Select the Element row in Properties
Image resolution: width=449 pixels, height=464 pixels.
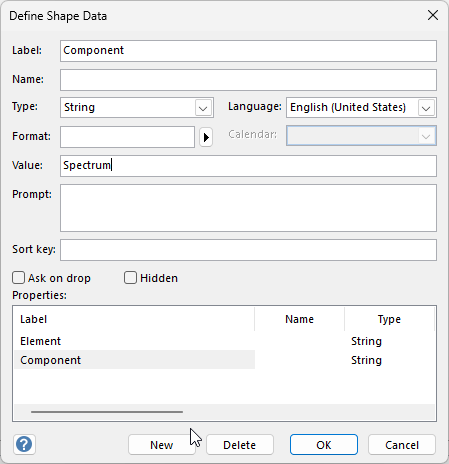point(224,341)
